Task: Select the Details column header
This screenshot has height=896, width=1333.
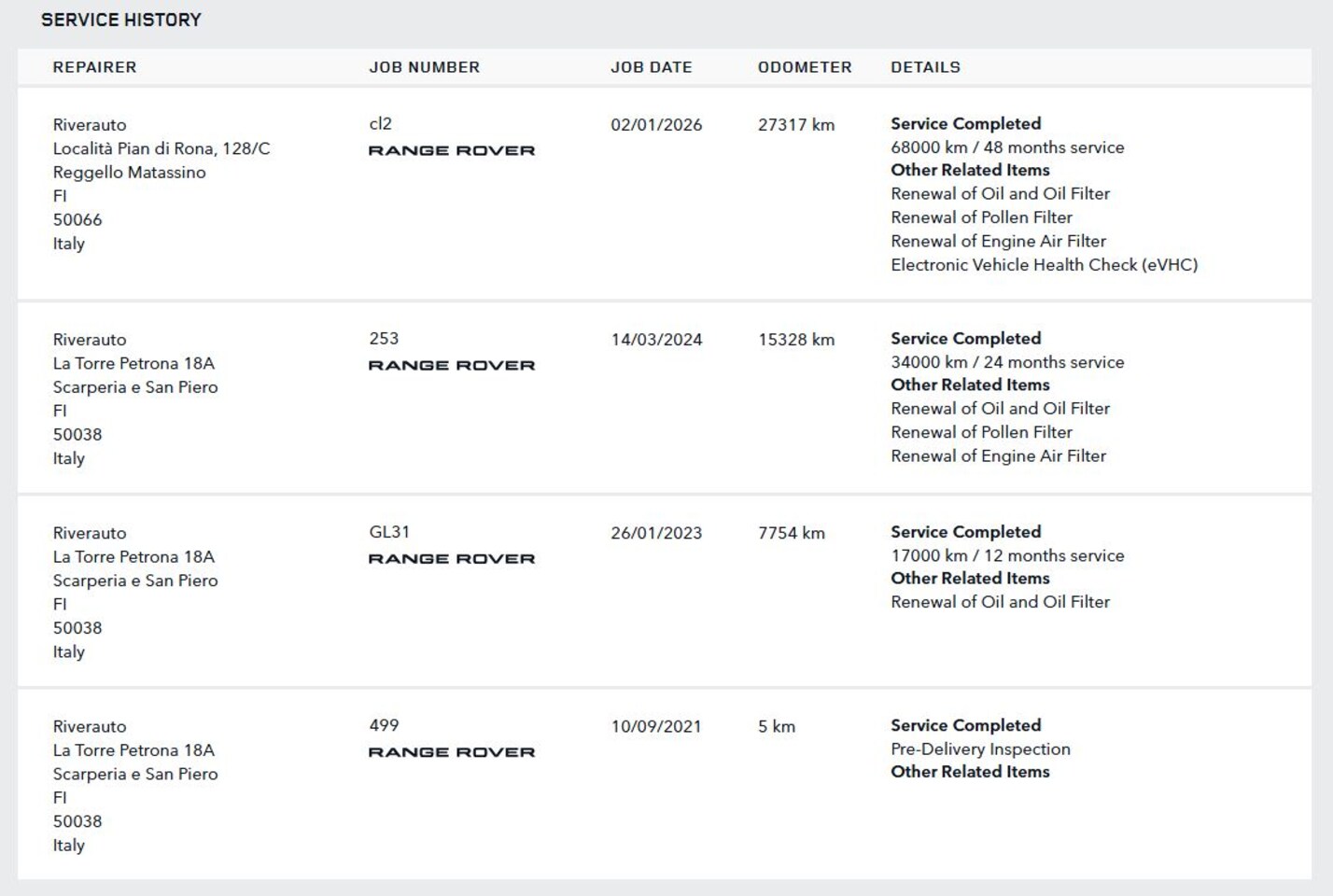Action: click(x=925, y=67)
